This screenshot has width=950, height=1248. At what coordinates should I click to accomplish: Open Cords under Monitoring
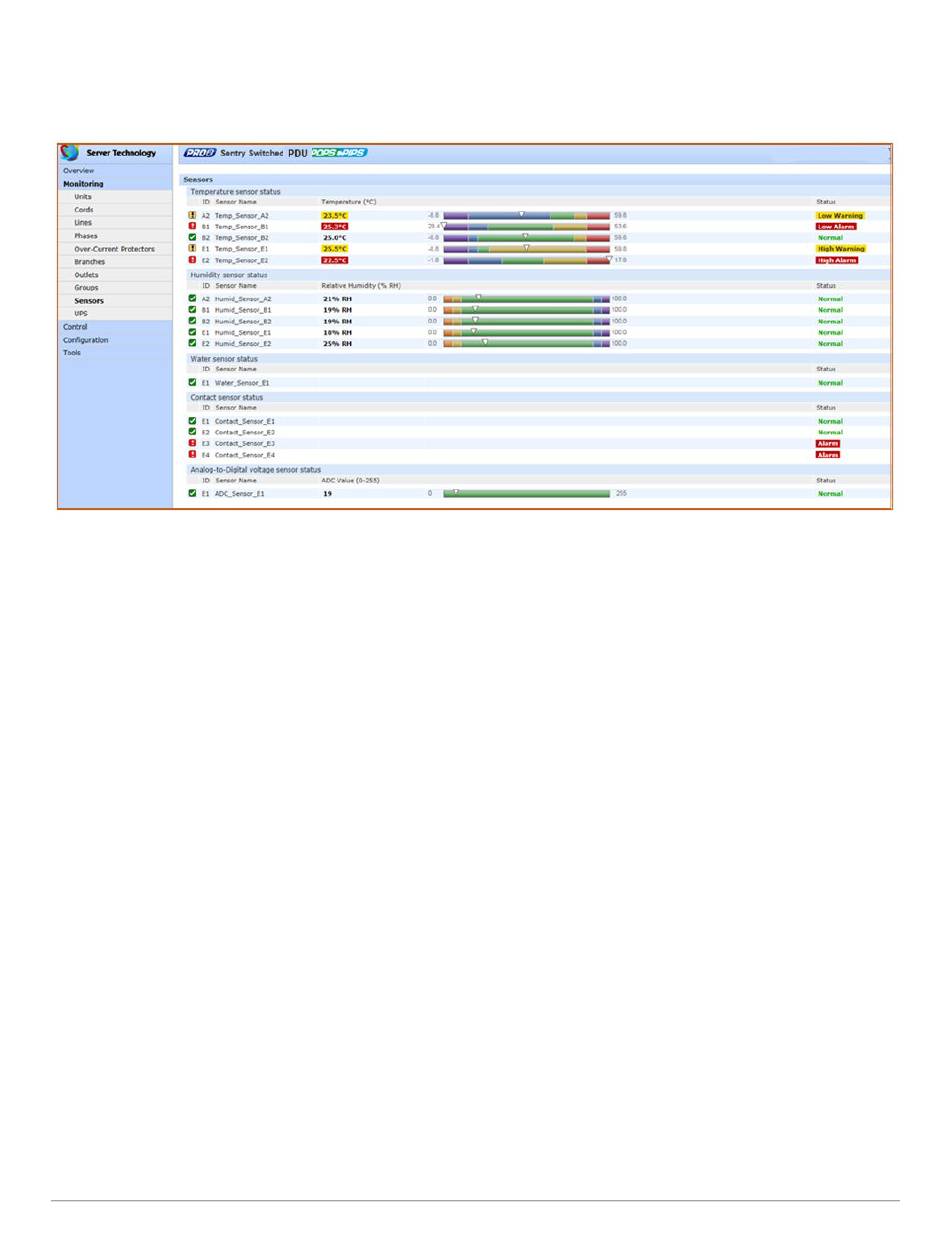(84, 210)
